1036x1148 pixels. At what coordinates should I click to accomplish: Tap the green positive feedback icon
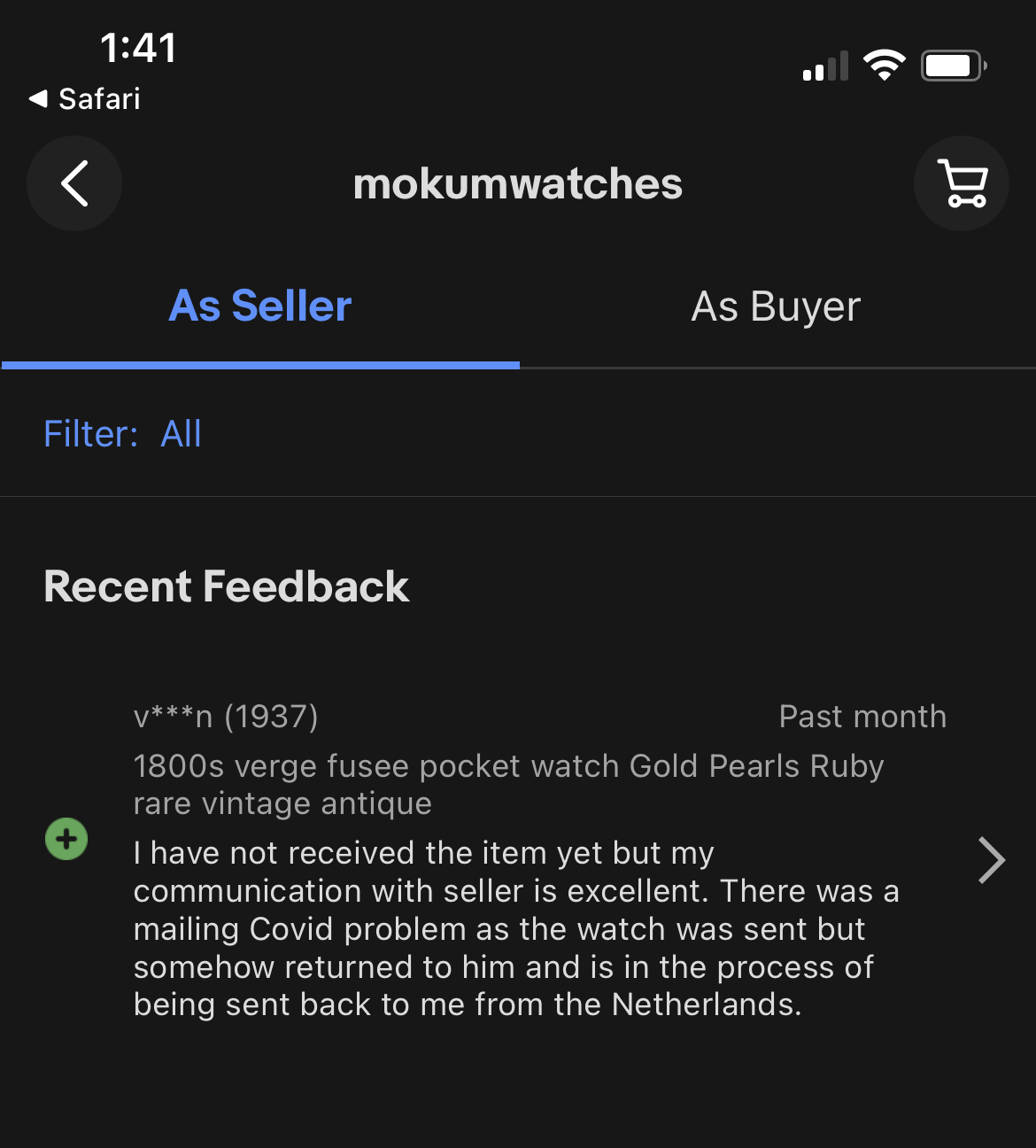tap(66, 839)
